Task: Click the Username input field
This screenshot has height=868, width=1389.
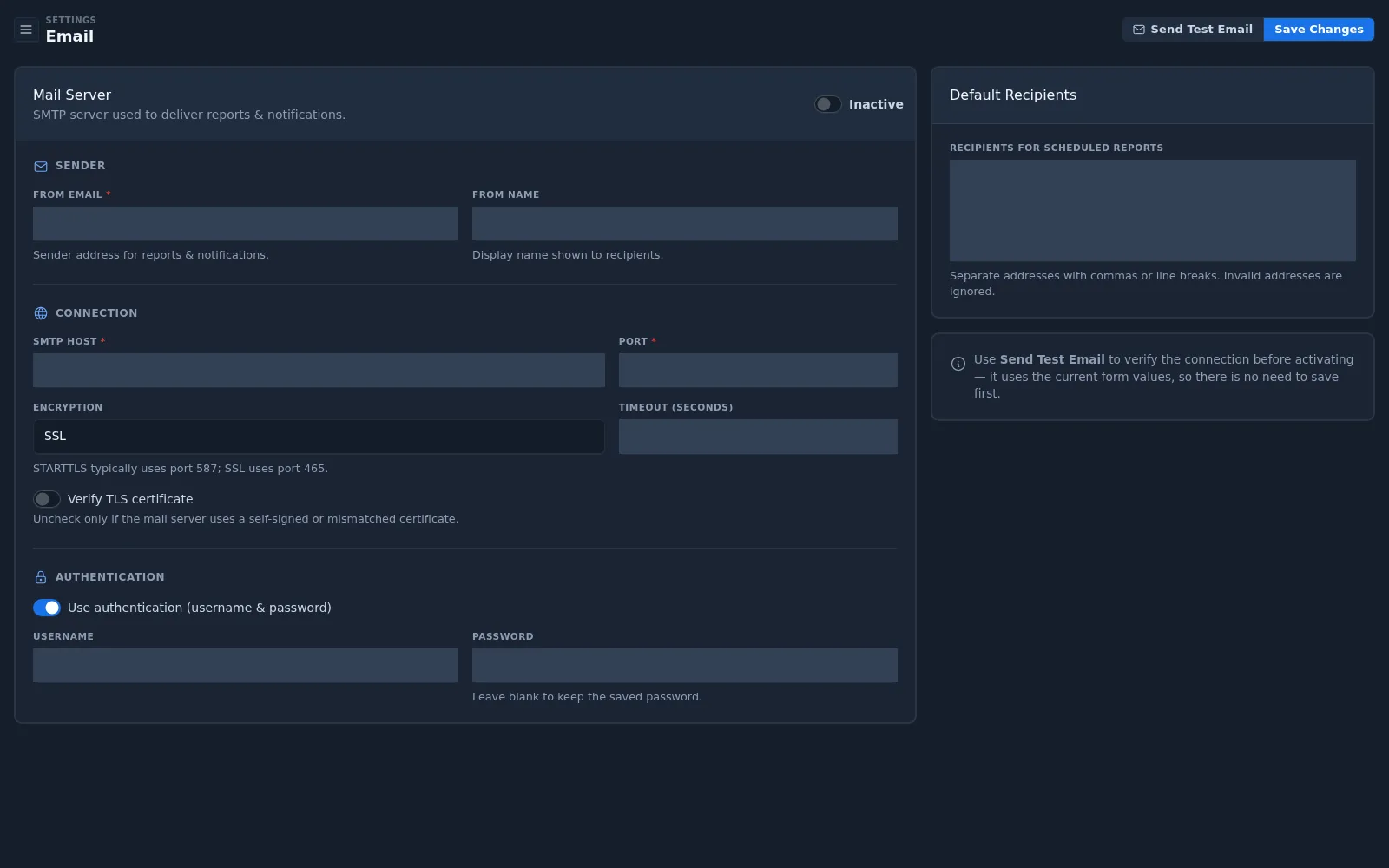Action: pos(246,665)
